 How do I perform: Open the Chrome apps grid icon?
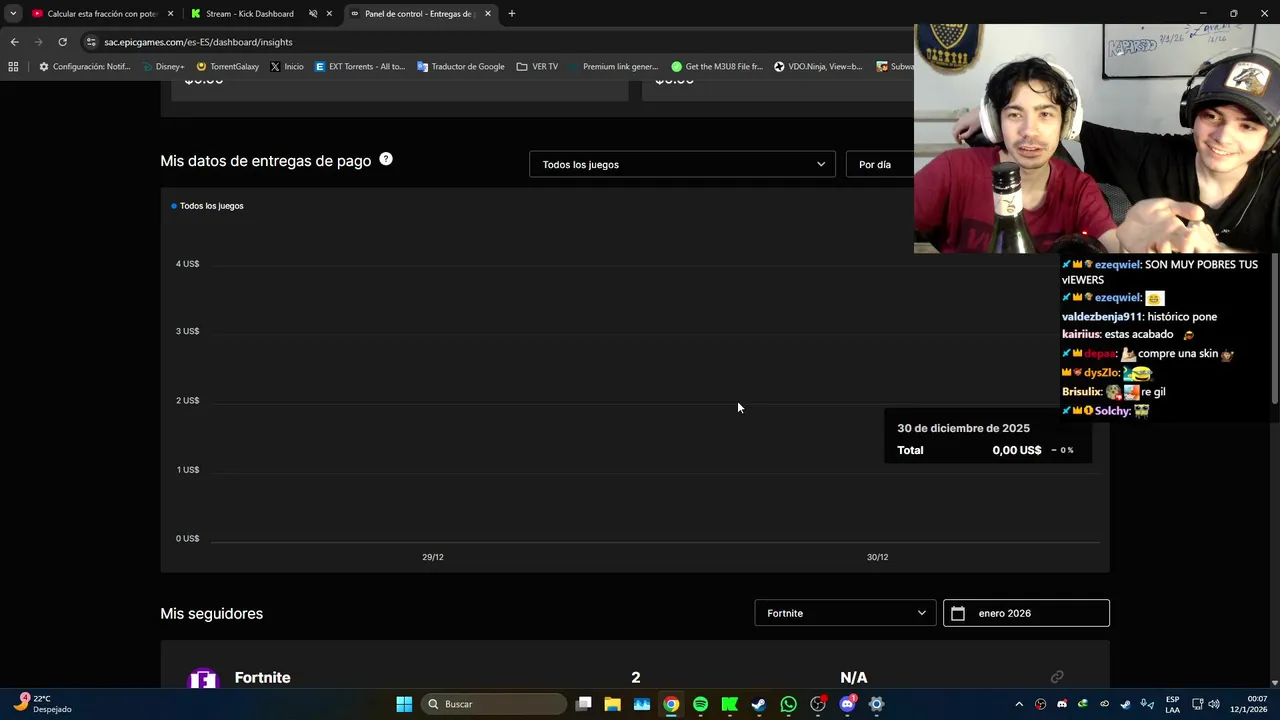click(13, 67)
